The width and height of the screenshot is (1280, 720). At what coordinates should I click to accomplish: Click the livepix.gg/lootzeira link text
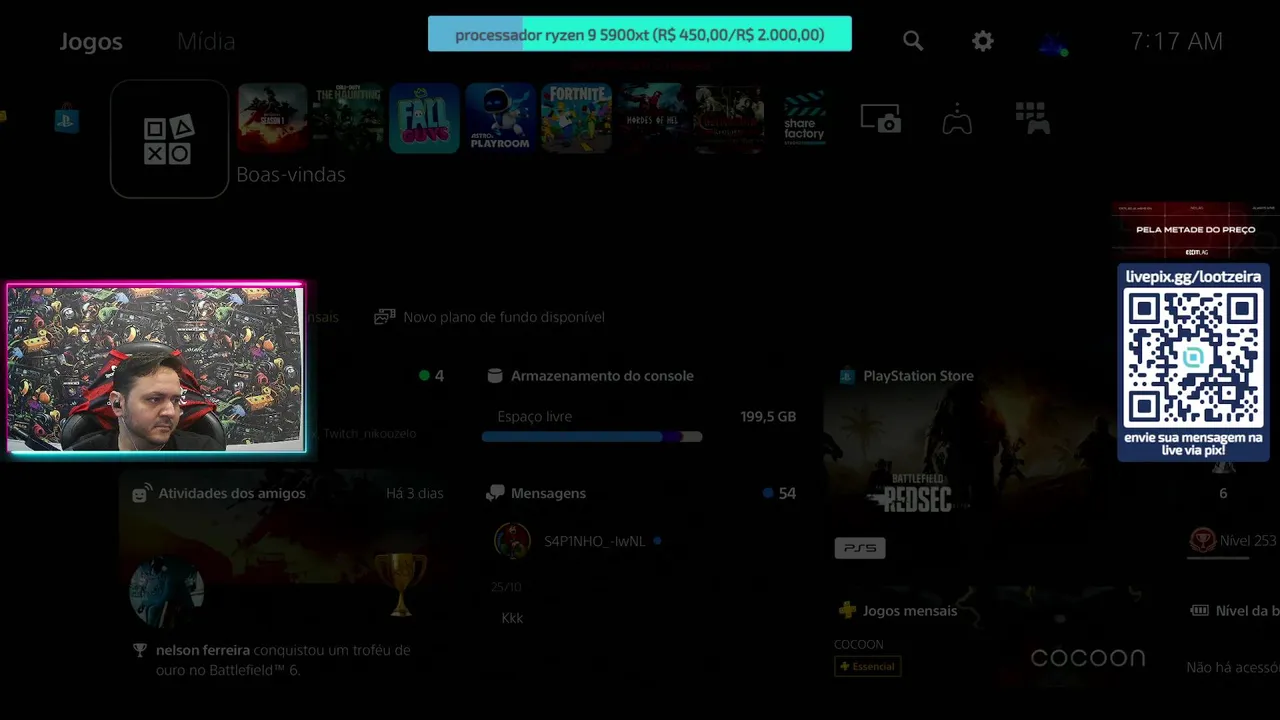coord(1193,277)
